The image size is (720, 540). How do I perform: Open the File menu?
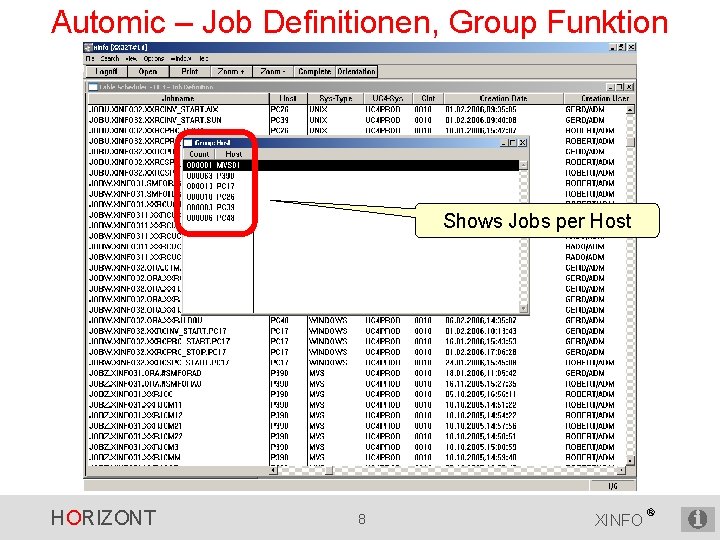coord(90,59)
